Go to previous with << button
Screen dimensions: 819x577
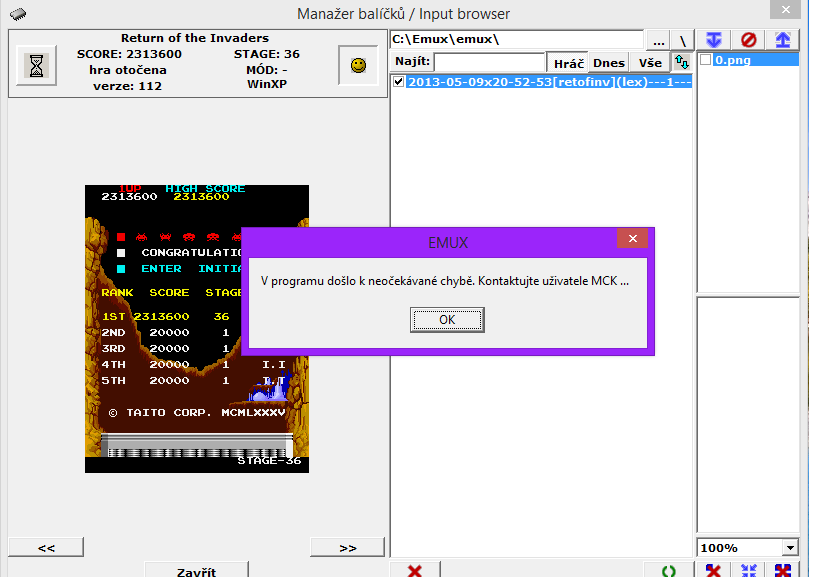(46, 547)
